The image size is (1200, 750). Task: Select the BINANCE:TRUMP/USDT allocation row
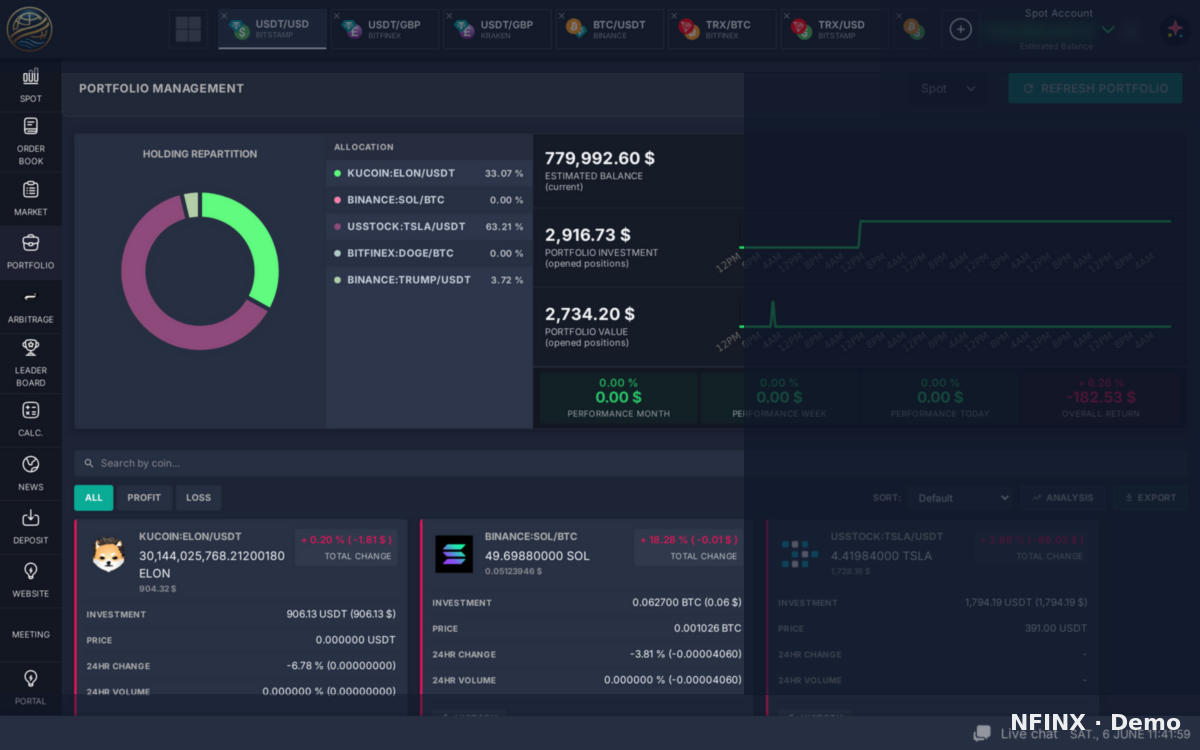(x=429, y=280)
